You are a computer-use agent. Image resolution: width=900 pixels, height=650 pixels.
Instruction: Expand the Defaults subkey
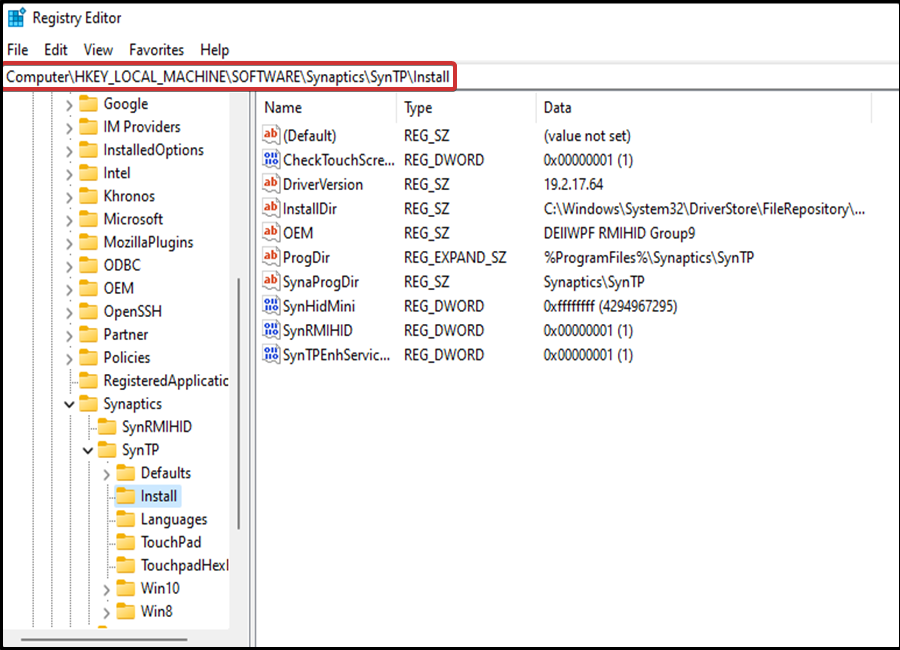[x=107, y=474]
